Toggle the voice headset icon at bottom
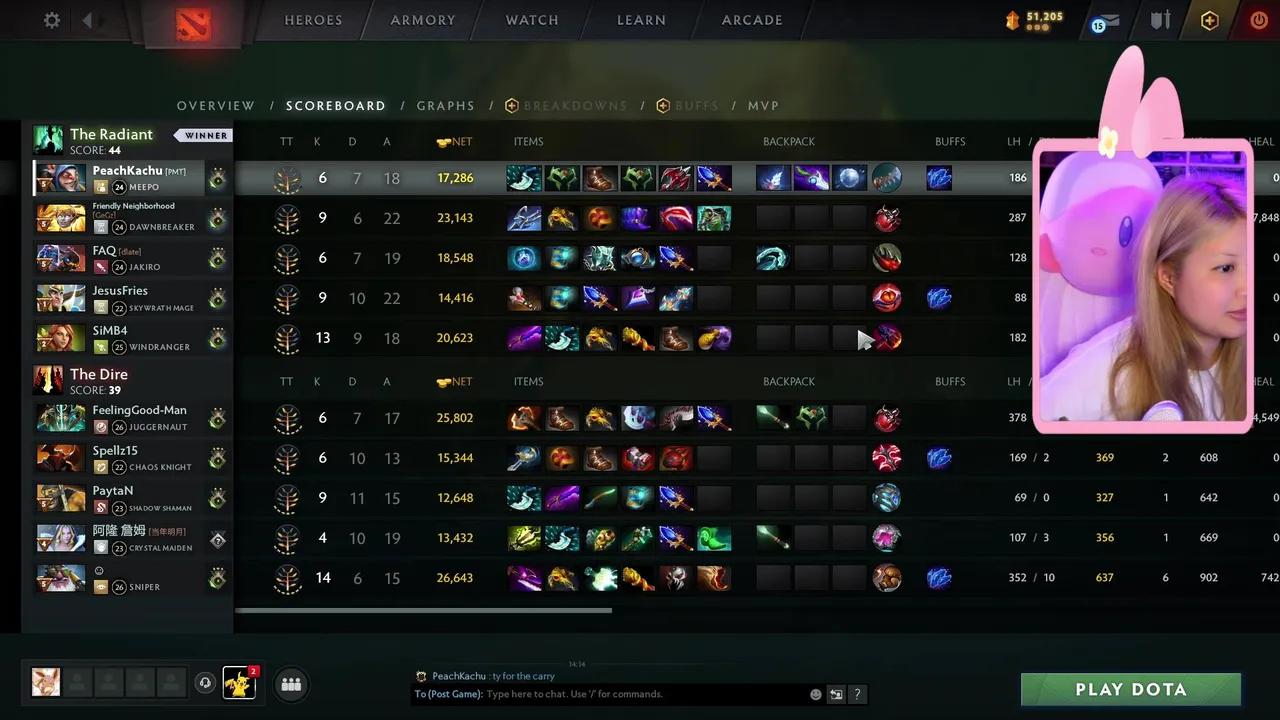1280x720 pixels. pos(205,683)
